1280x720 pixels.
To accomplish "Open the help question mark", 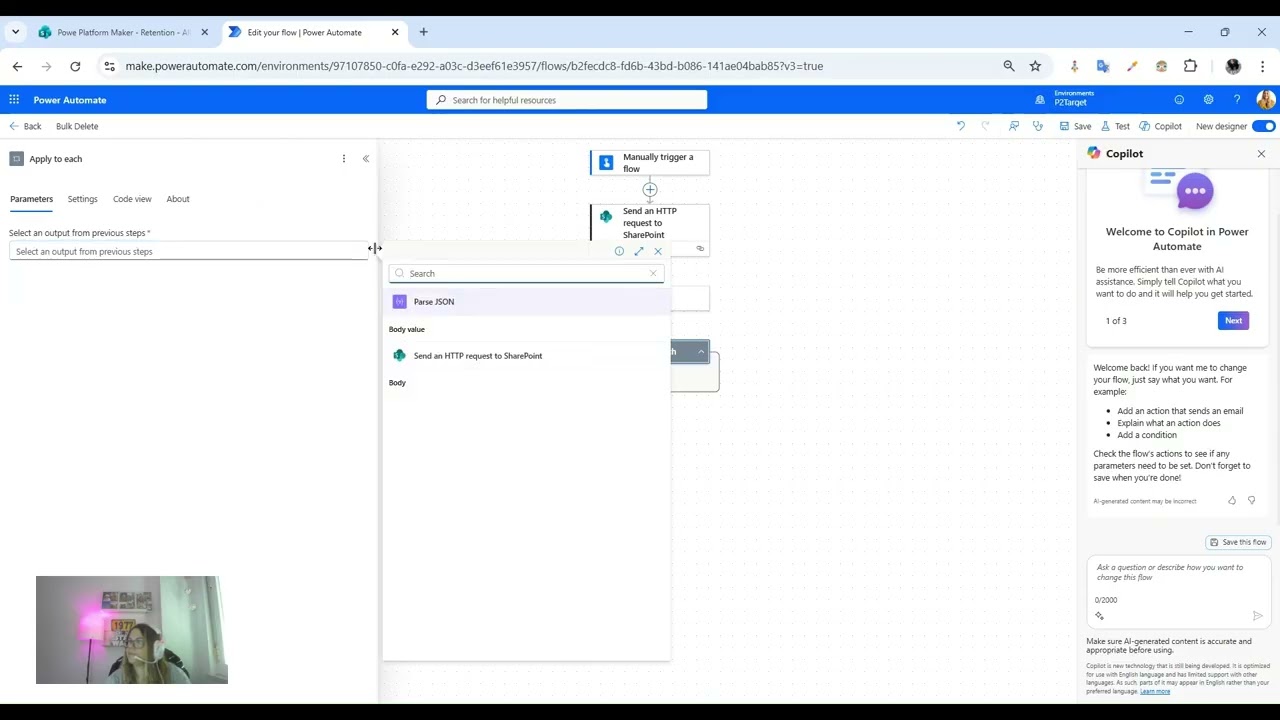I will point(1237,100).
